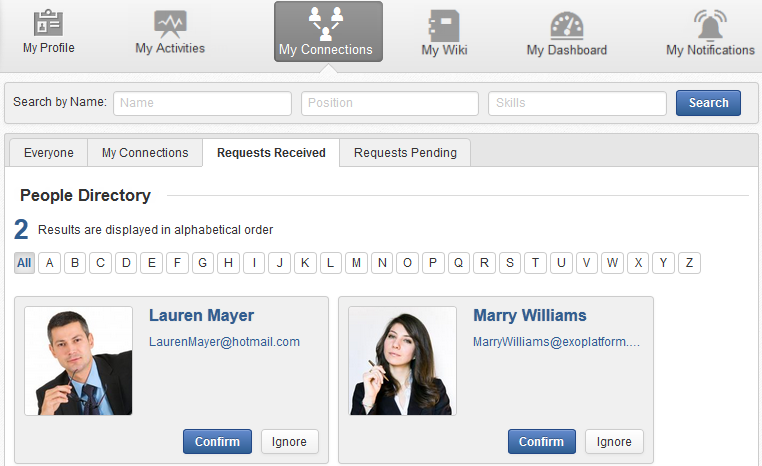Click the Name search field
Viewport: 762px width, 466px height.
[x=203, y=103]
